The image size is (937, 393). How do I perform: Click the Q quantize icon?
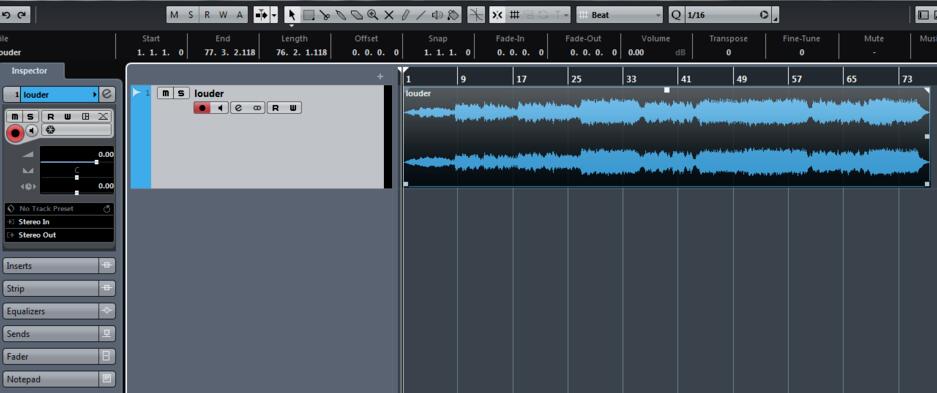pos(676,15)
